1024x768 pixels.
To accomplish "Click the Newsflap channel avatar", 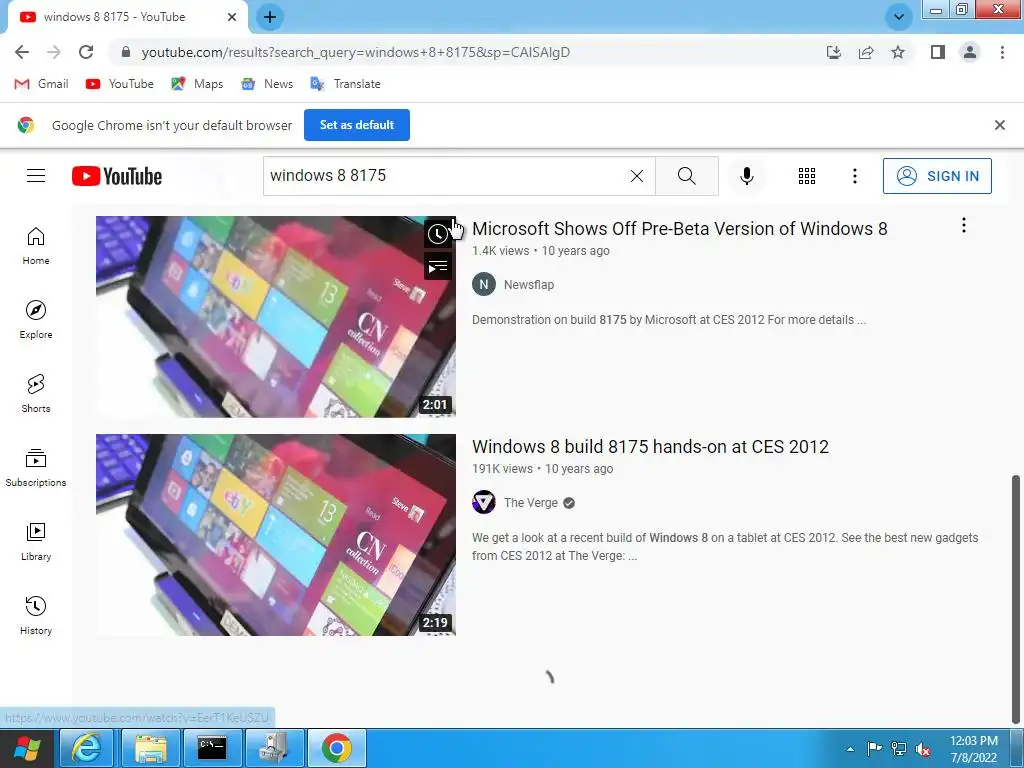I will [484, 285].
